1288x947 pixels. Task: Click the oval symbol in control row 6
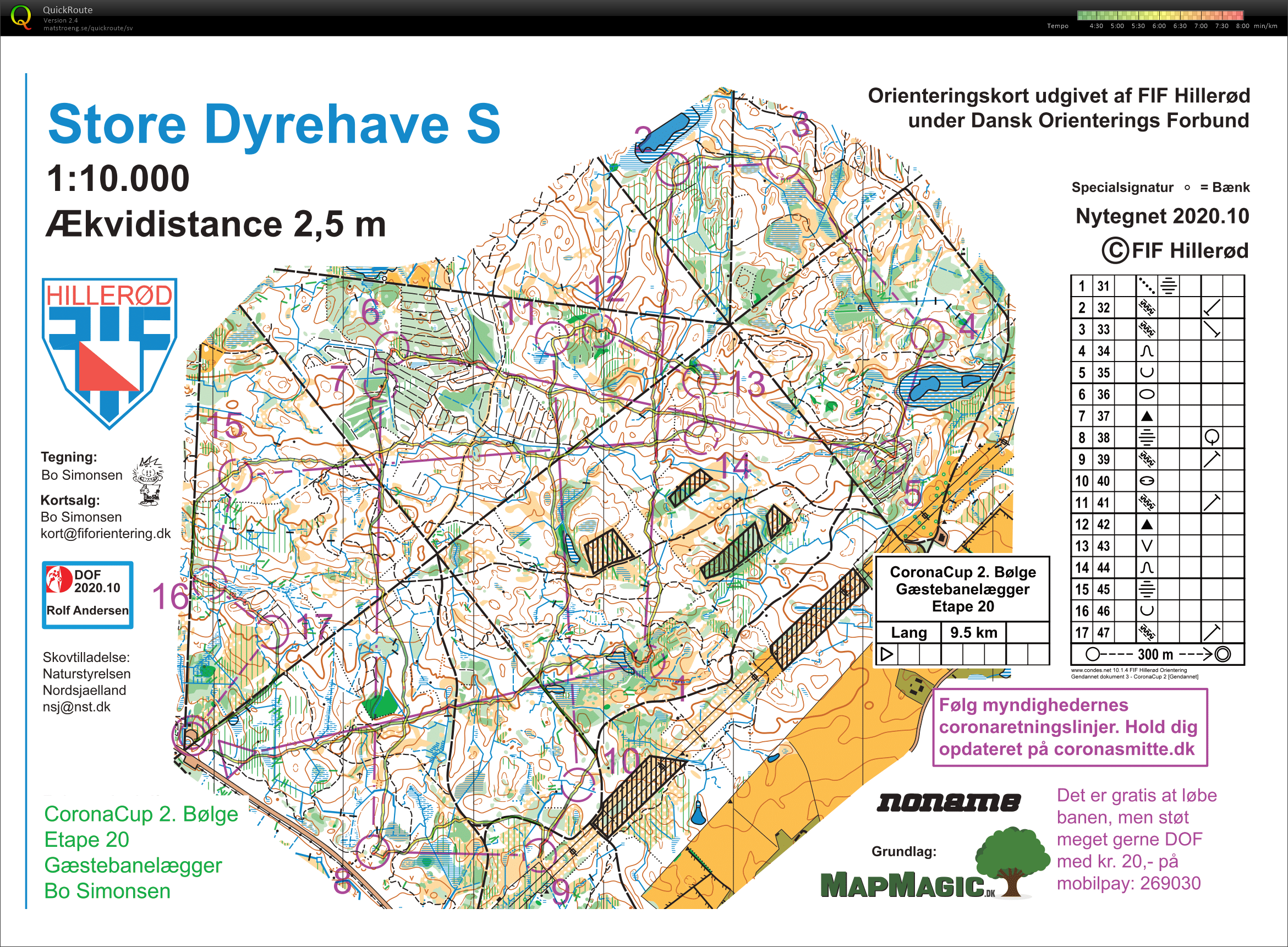pos(1147,395)
